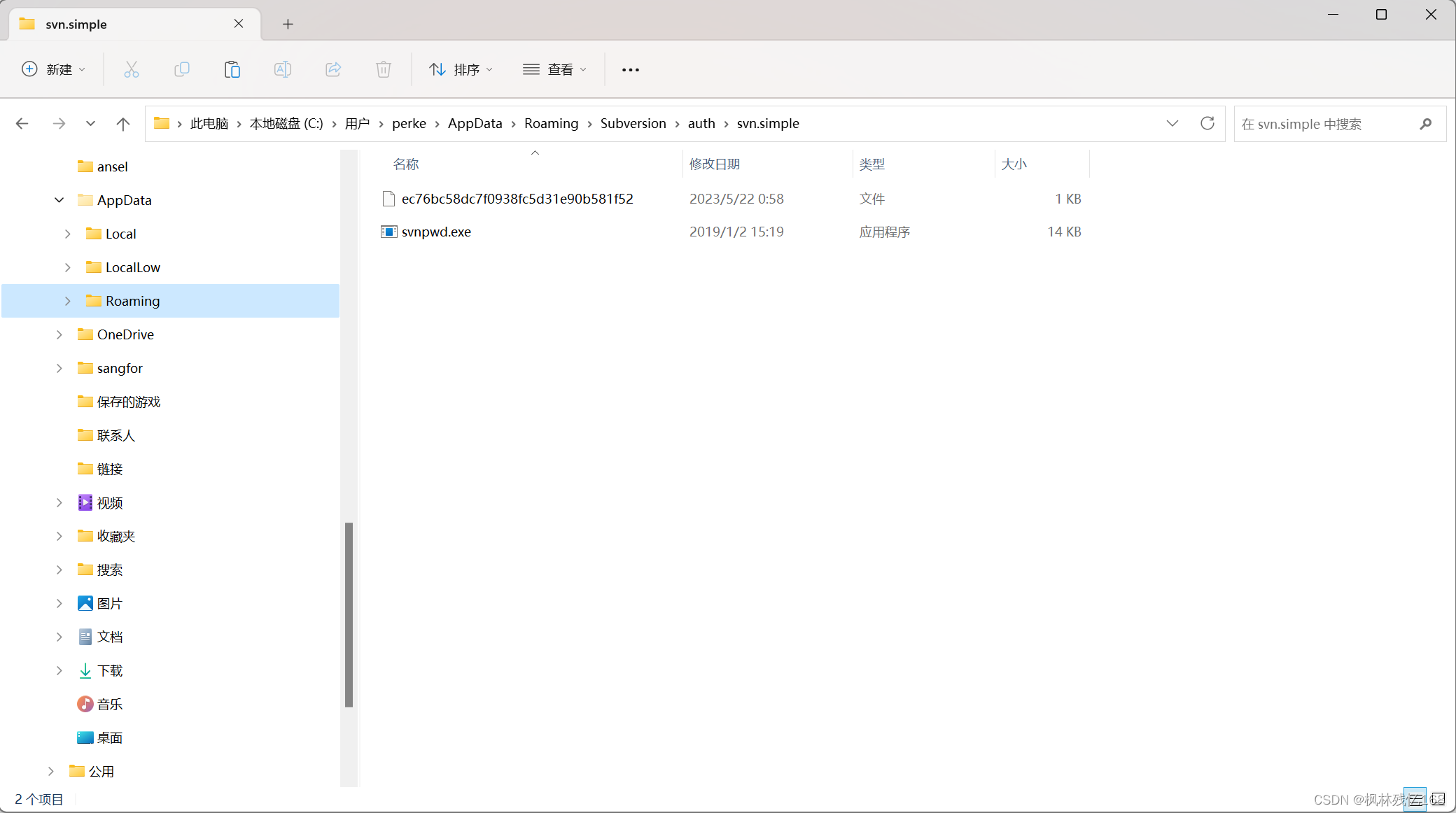Click the Copy icon in toolbar
1456x813 pixels.
[x=182, y=69]
